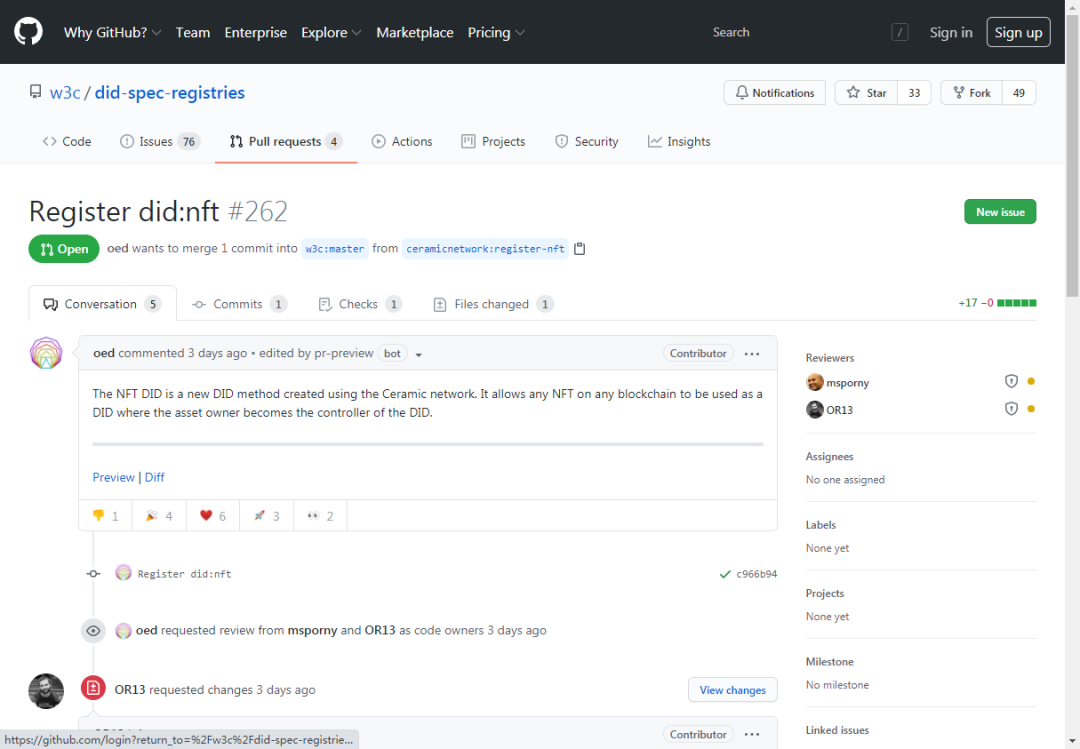Open the Actions tab
Image resolution: width=1080 pixels, height=749 pixels.
(402, 141)
